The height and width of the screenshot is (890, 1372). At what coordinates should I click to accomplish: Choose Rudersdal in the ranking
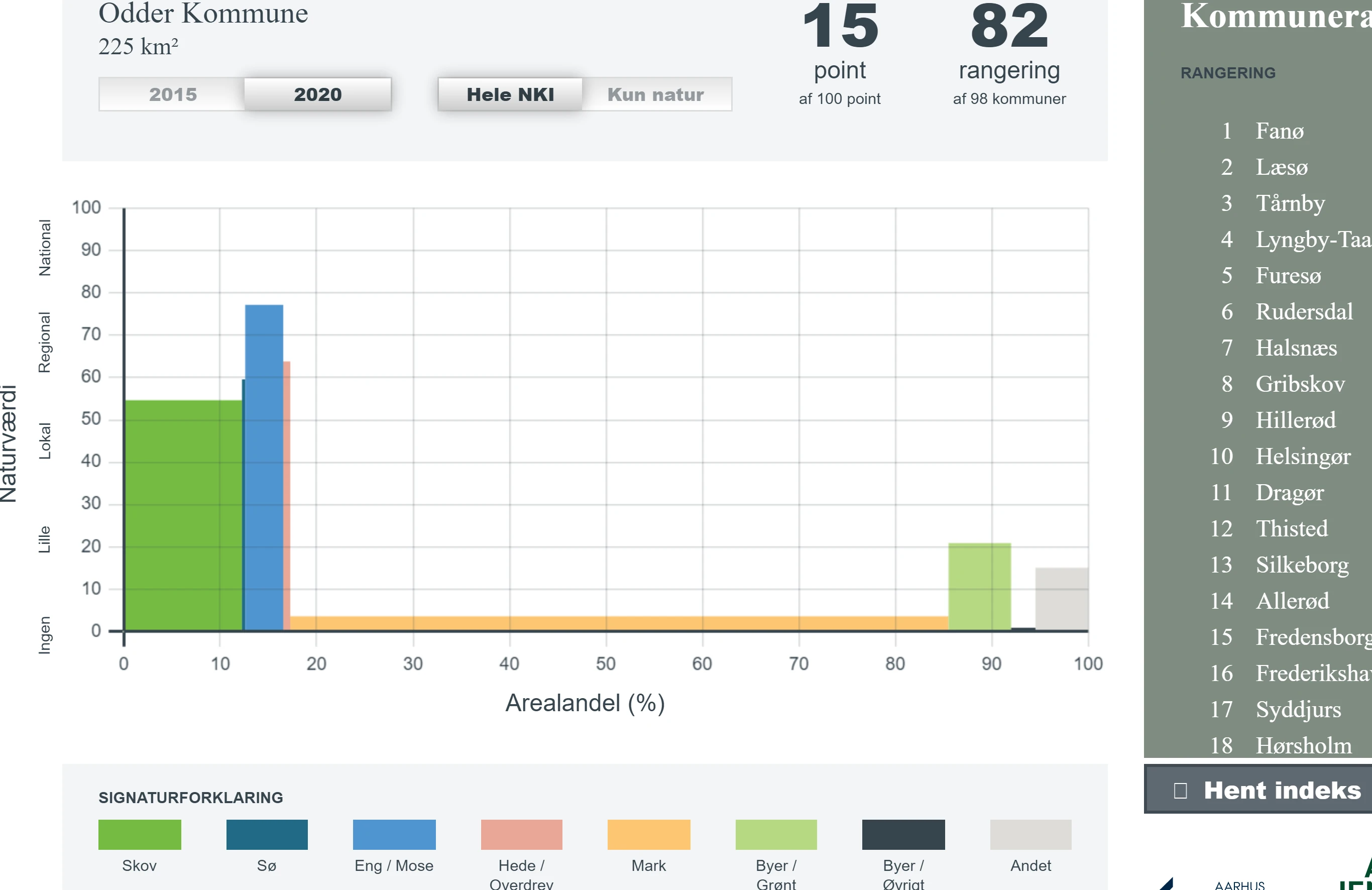[x=1304, y=312]
